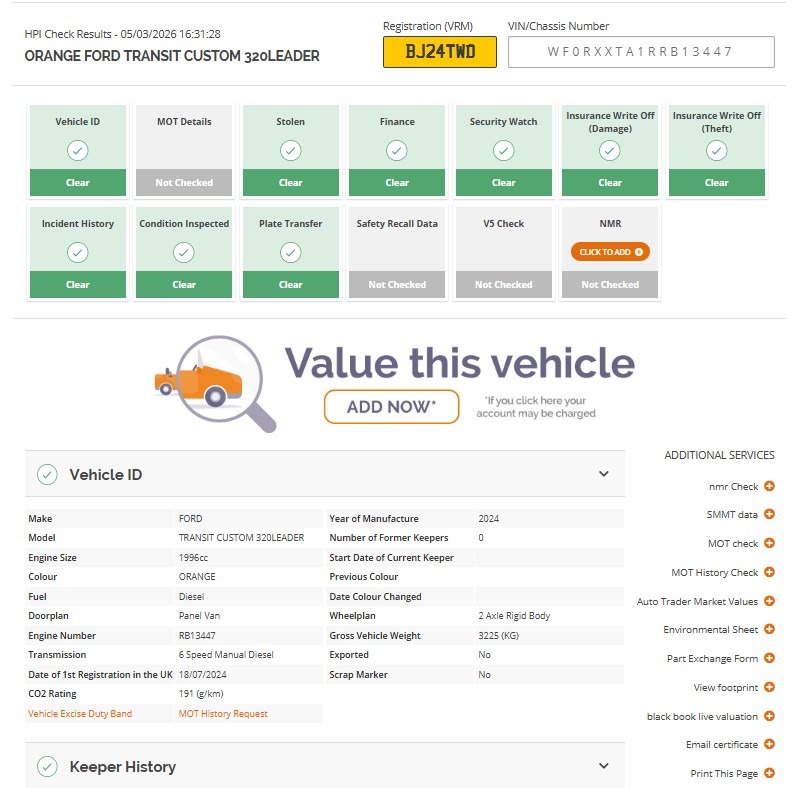The image size is (801, 788).
Task: Open the Vehicle Excise Duty Band link
Action: (80, 713)
